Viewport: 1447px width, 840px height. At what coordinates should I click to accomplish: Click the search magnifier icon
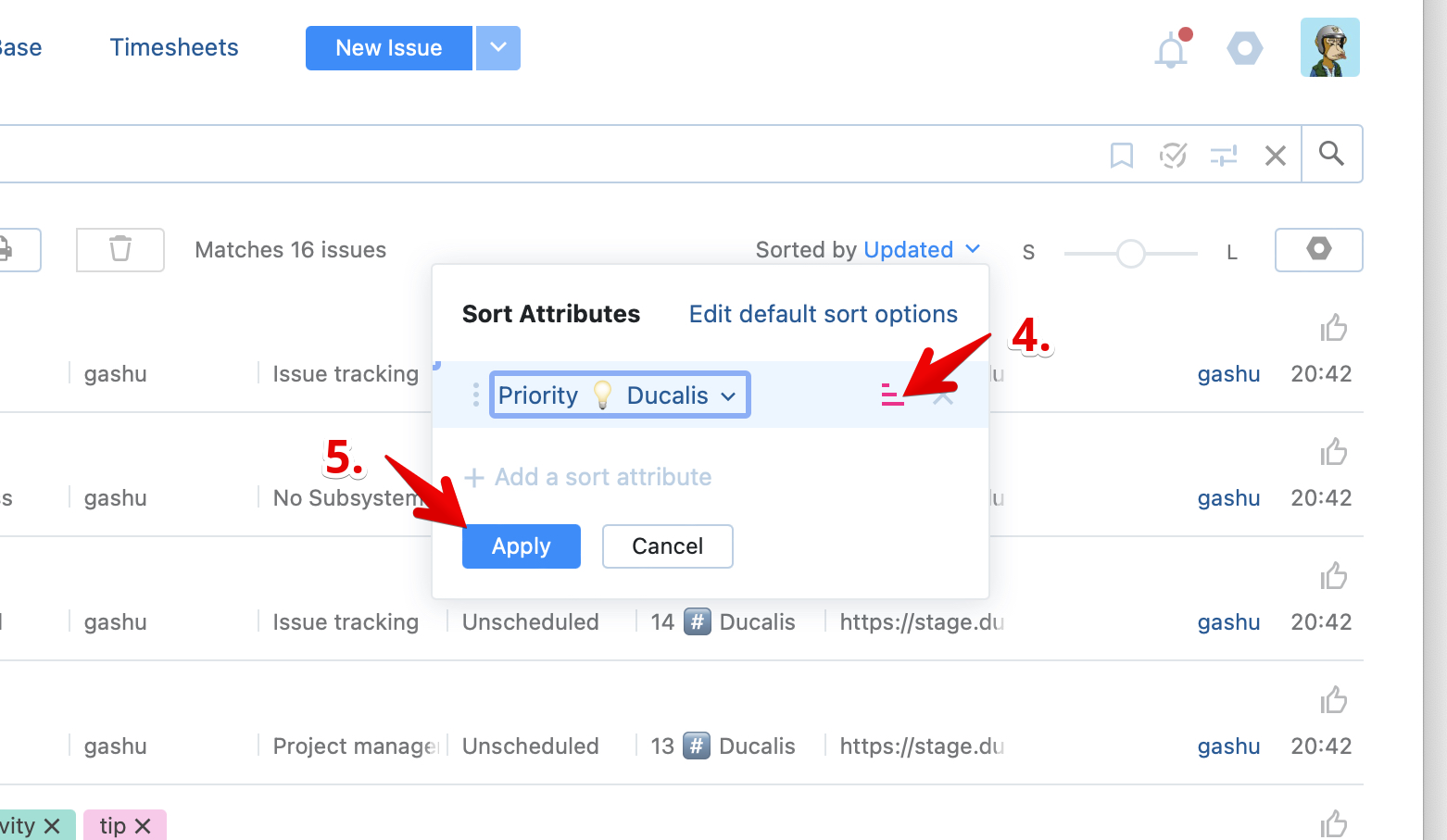pyautogui.click(x=1331, y=154)
